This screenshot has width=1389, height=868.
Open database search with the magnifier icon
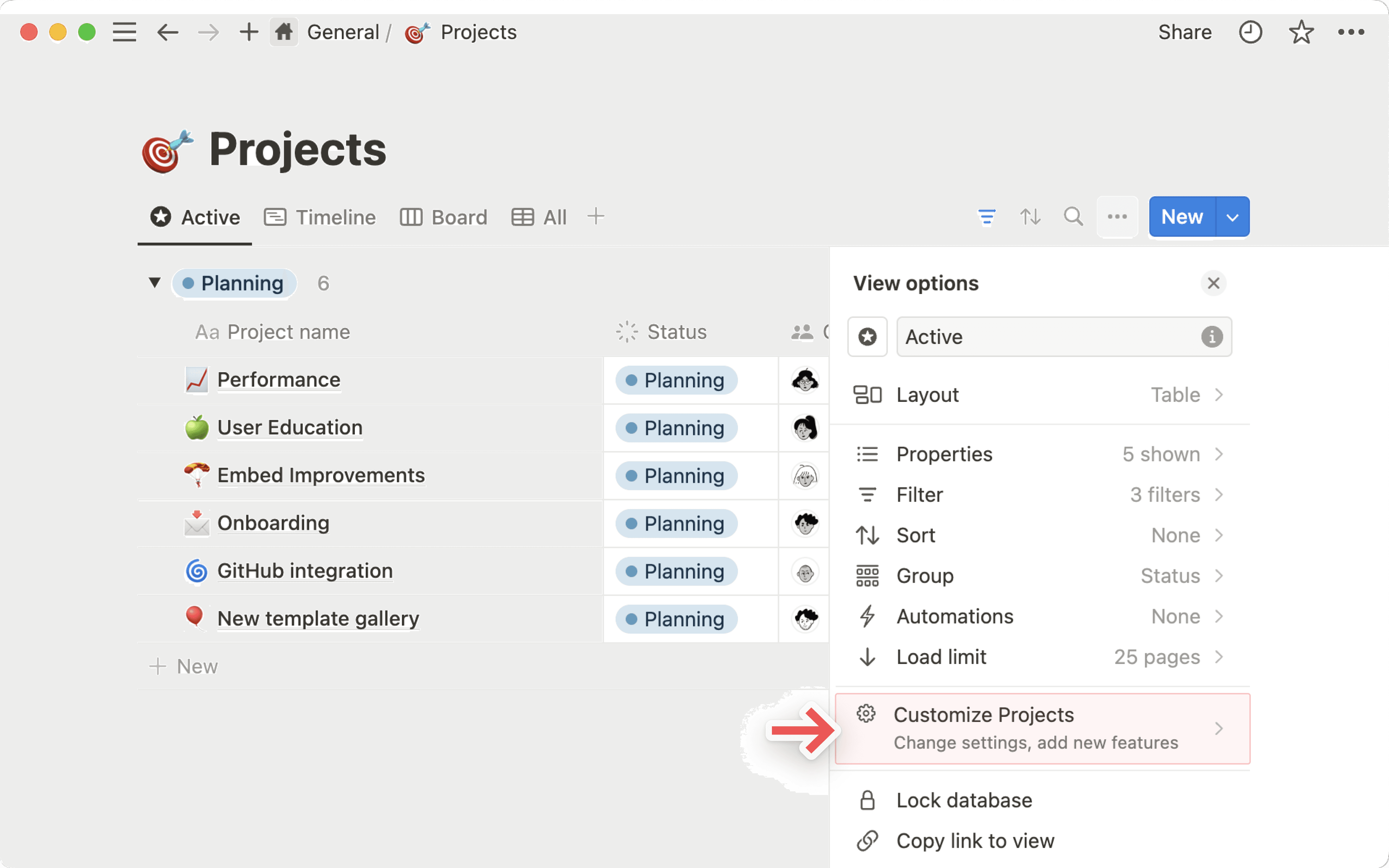point(1073,217)
